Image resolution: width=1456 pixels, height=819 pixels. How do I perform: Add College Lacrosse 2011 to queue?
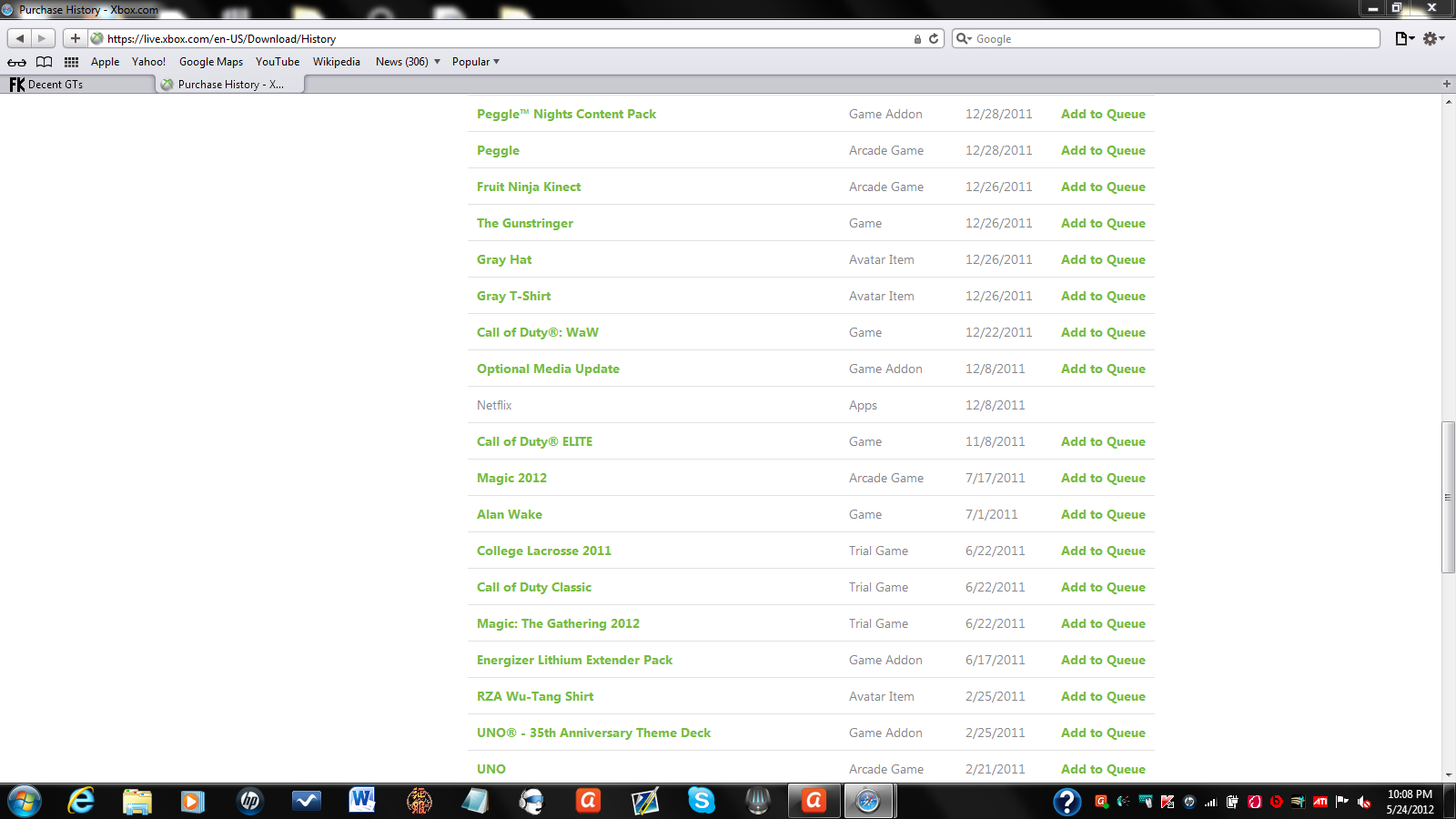click(x=1103, y=551)
